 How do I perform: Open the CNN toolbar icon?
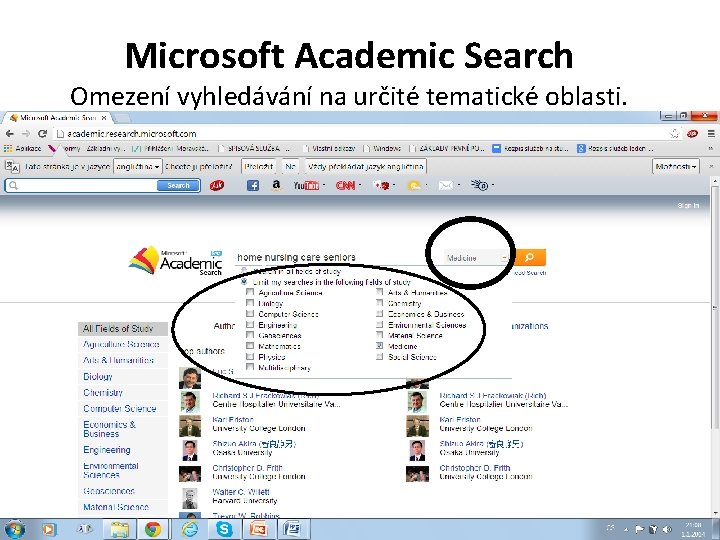[345, 186]
